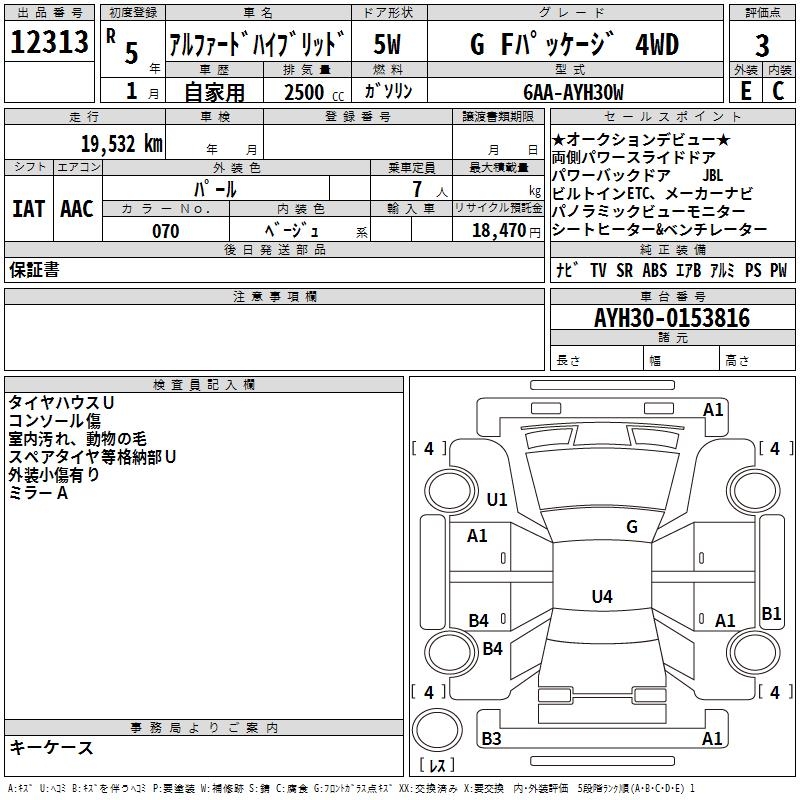
Task: Click the B3 damage mark on the diagram
Action: pos(491,739)
